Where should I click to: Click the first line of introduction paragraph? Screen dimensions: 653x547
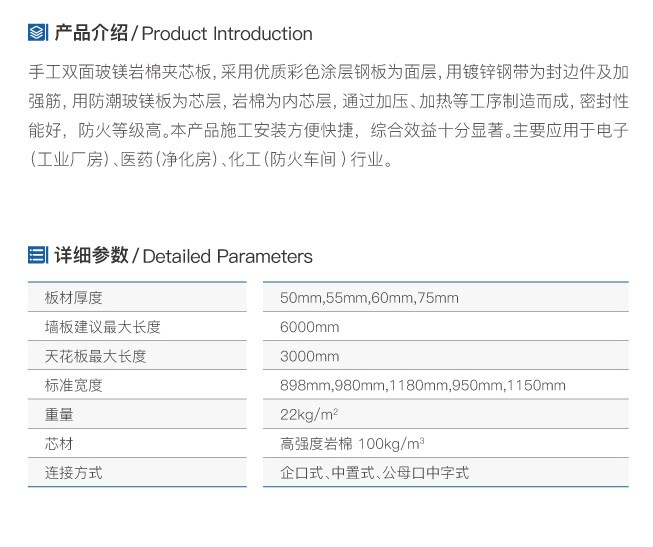pos(328,72)
